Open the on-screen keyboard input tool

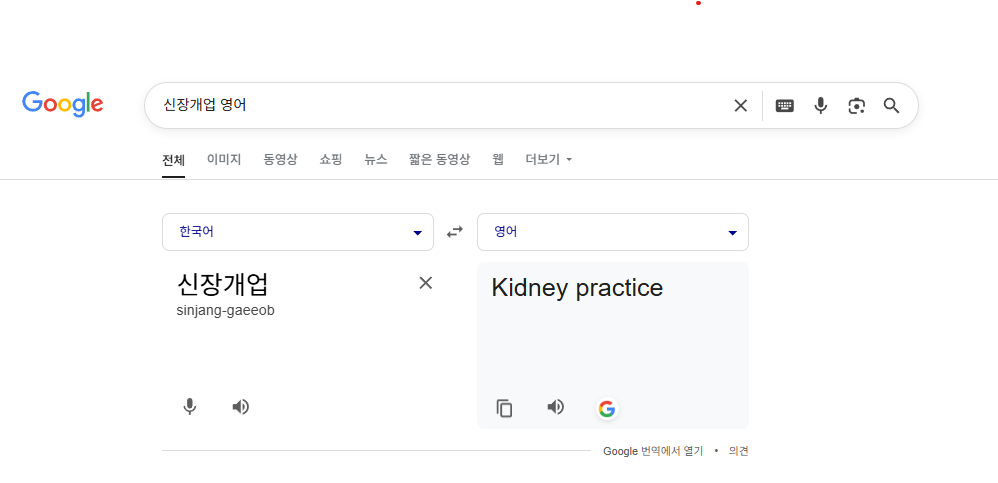tap(784, 106)
